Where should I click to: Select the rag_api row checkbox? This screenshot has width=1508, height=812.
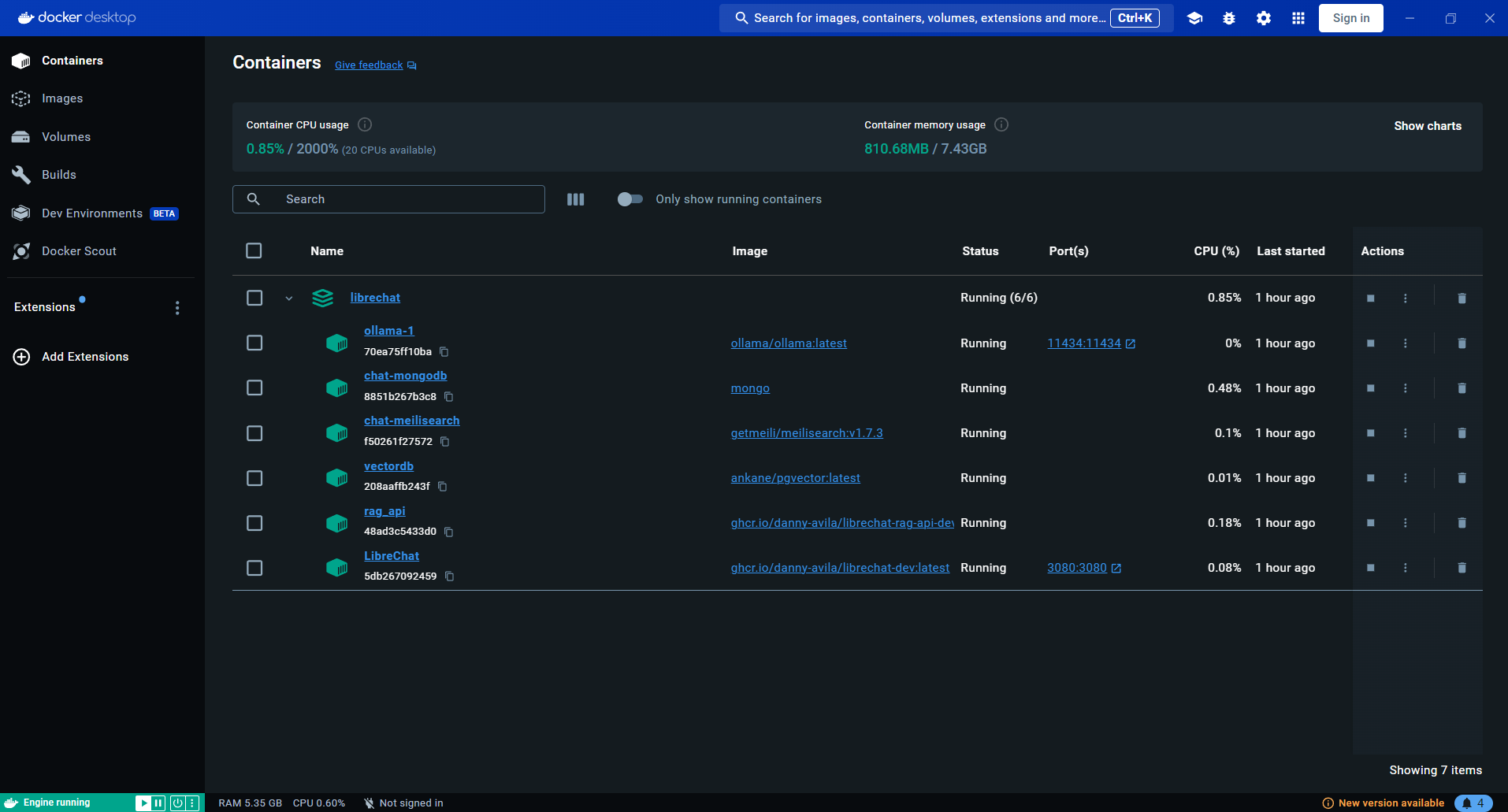254,523
